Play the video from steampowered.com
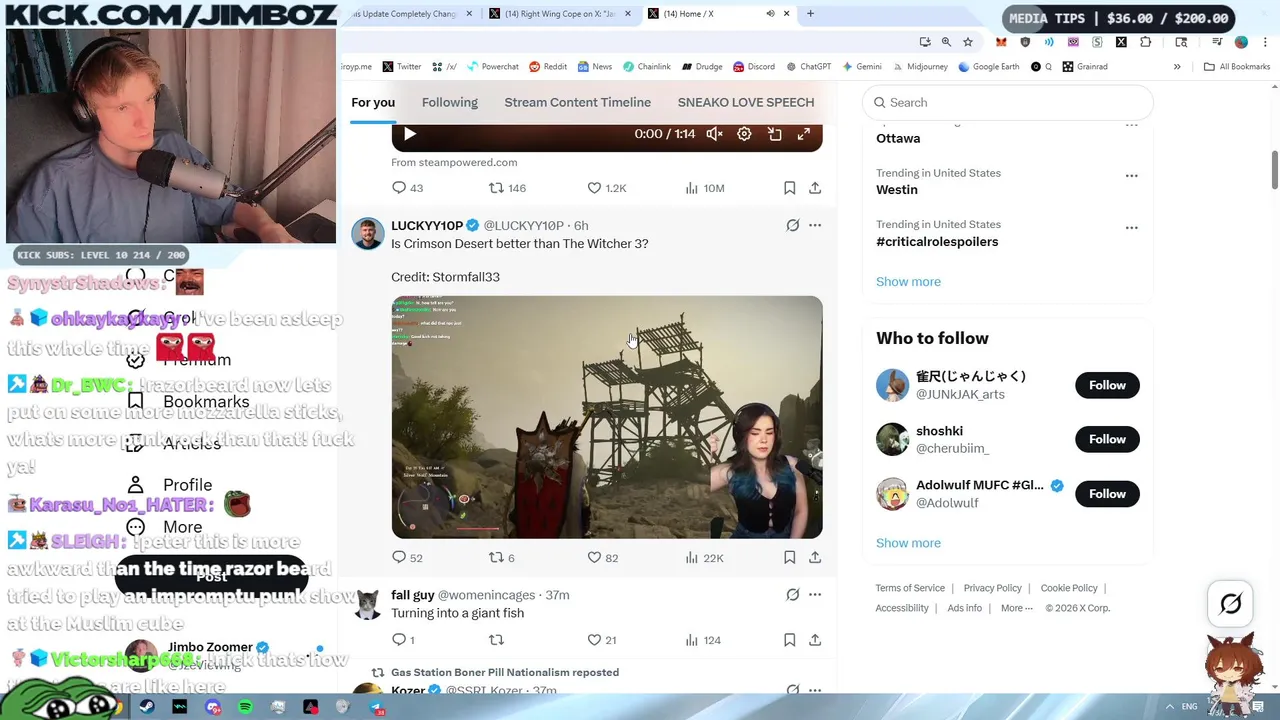This screenshot has height=720, width=1280. pyautogui.click(x=410, y=134)
